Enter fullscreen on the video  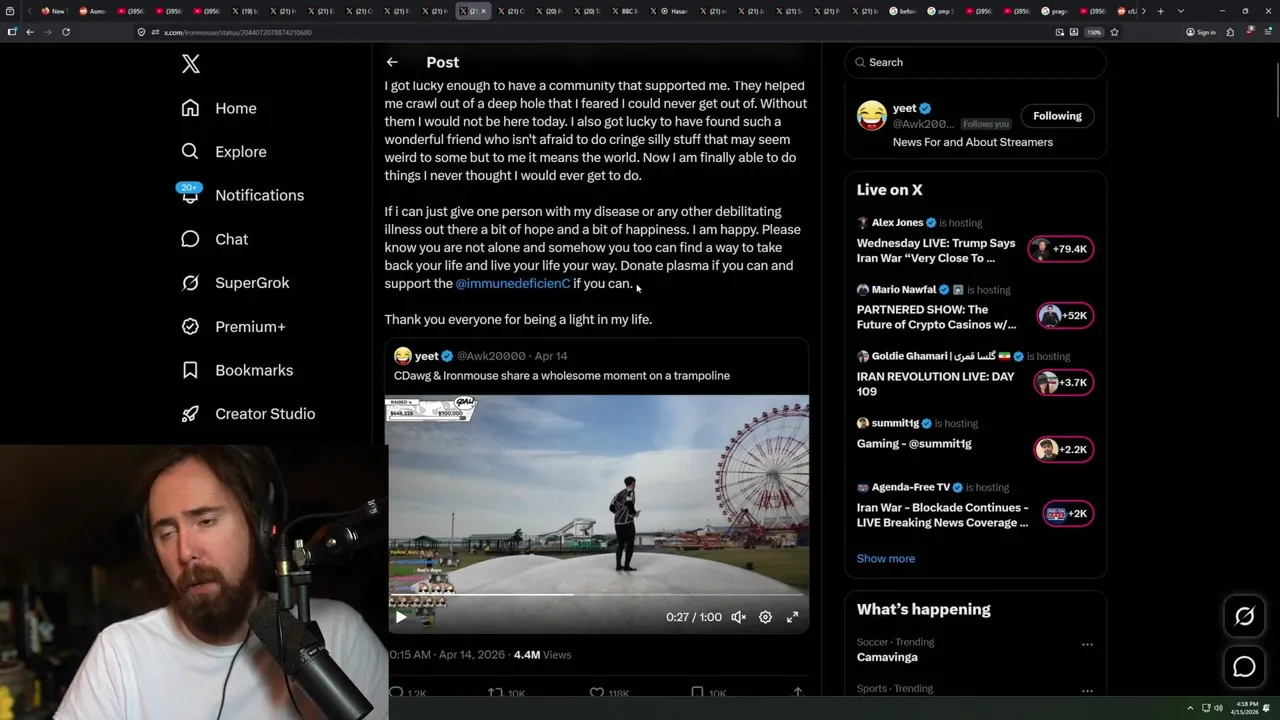point(792,617)
